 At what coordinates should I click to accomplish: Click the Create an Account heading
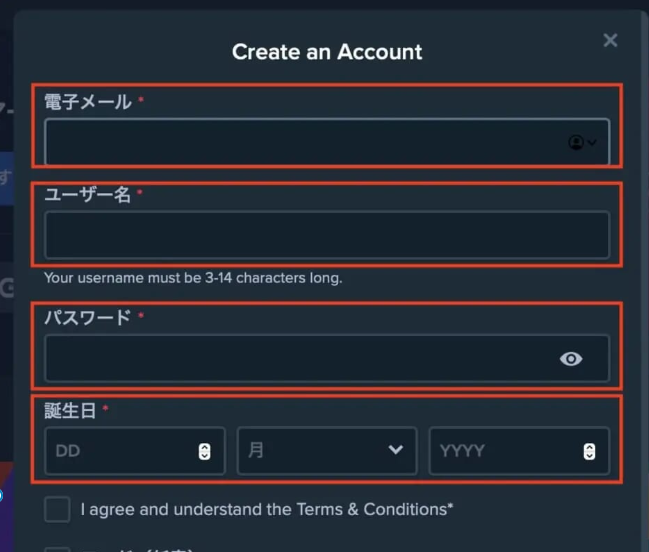tap(327, 52)
